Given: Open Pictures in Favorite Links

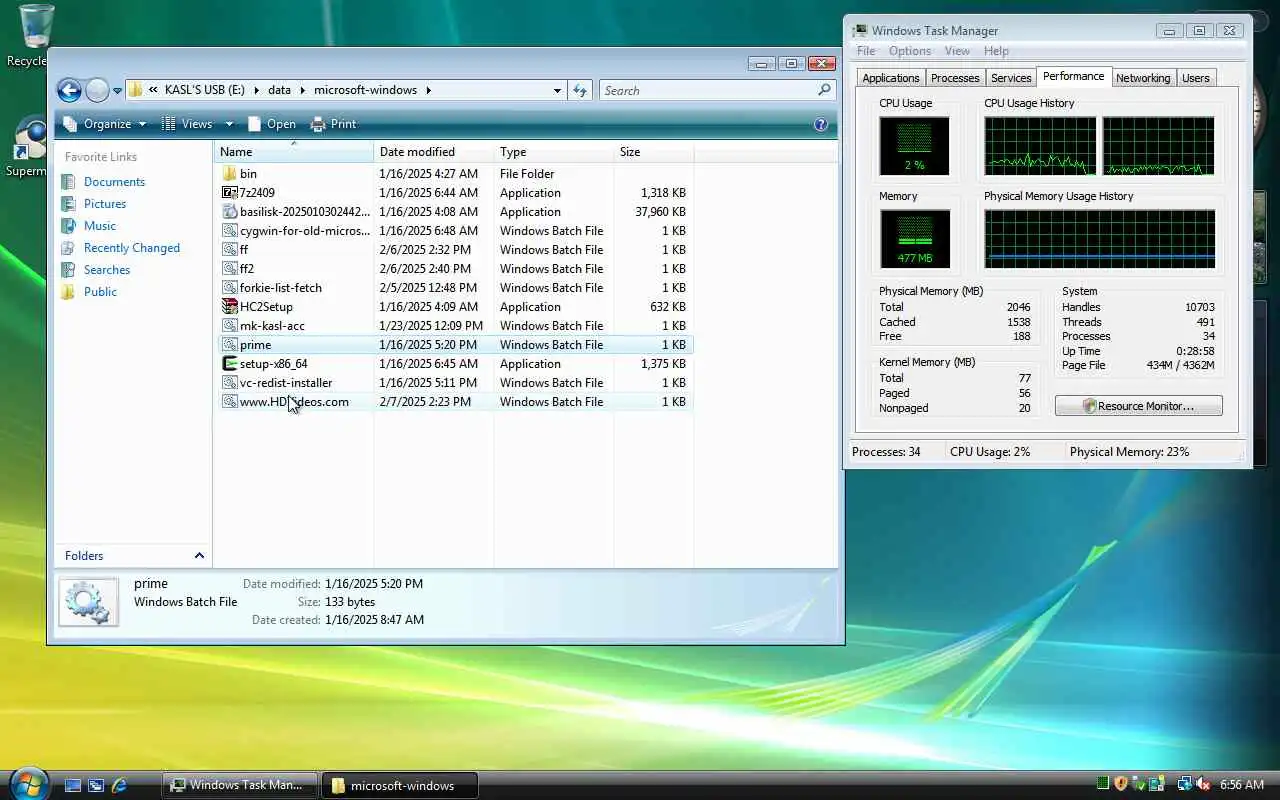Looking at the screenshot, I should [105, 204].
